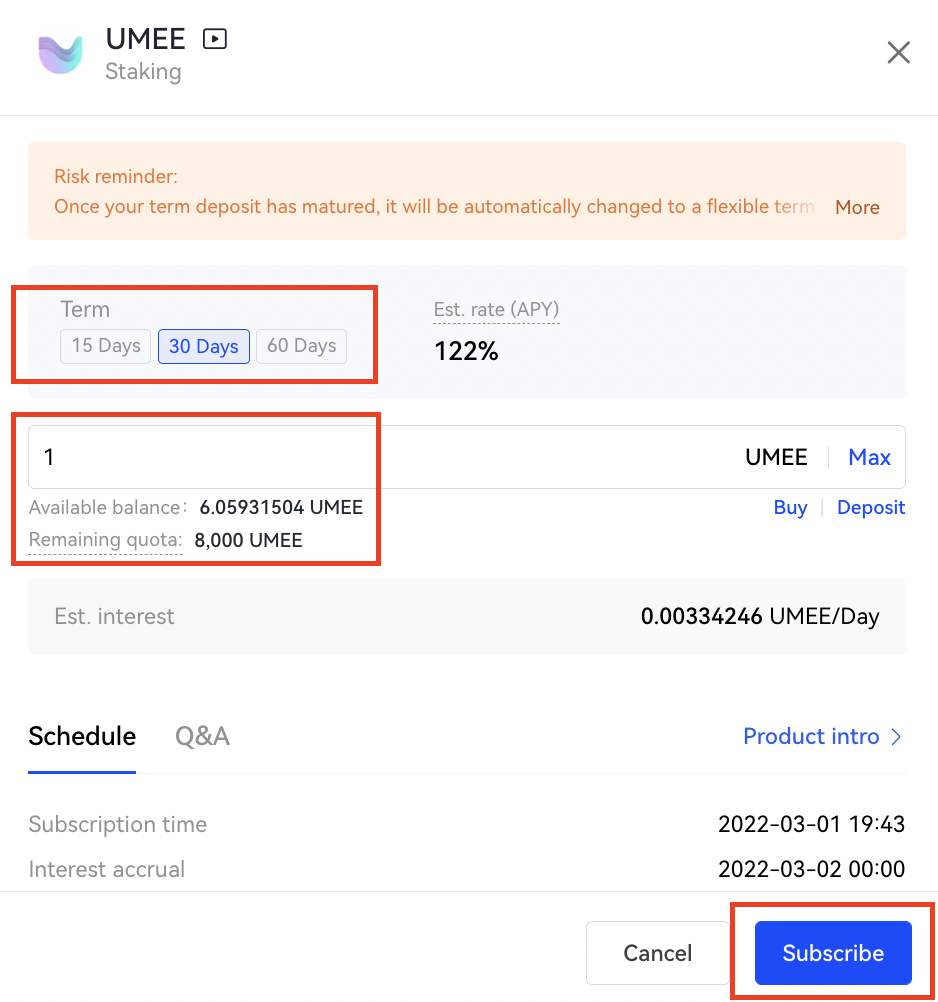Click Max to fill amount
This screenshot has width=938, height=1002.
[x=869, y=458]
